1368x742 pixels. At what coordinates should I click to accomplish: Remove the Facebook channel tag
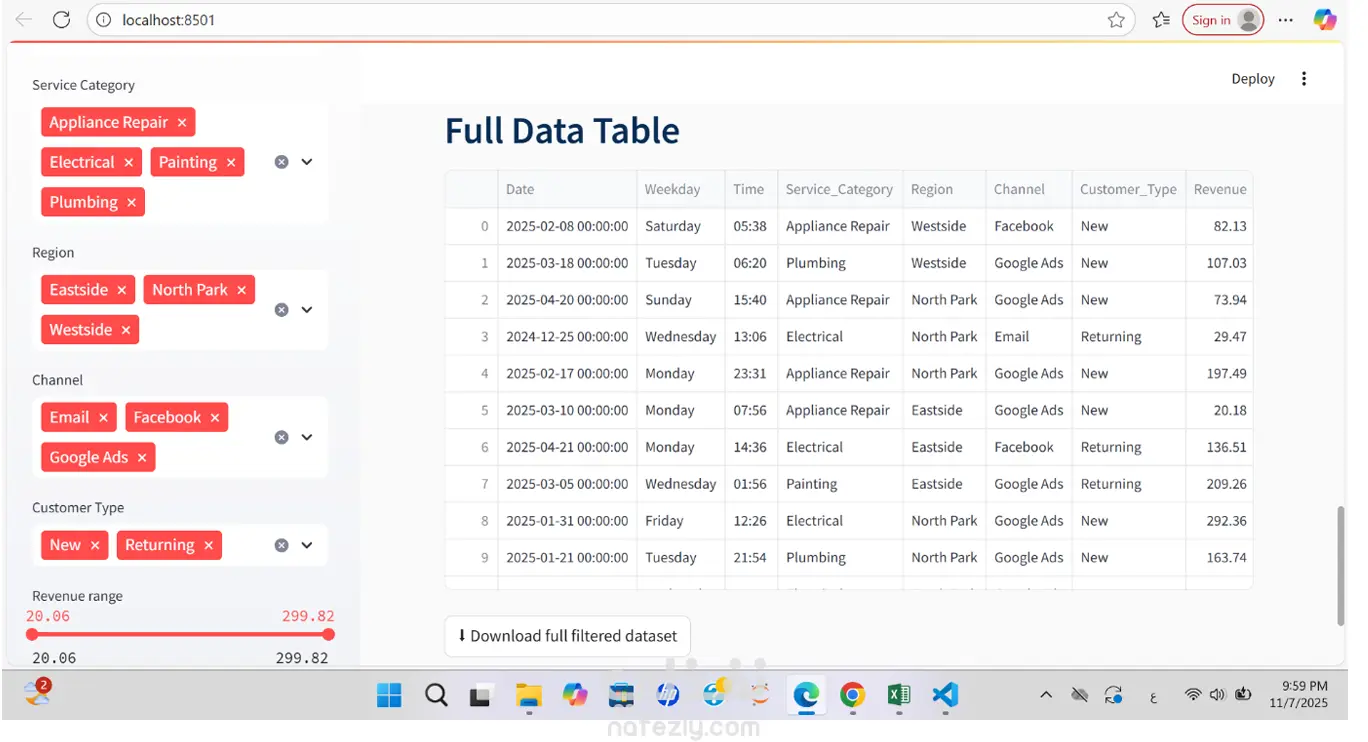215,418
